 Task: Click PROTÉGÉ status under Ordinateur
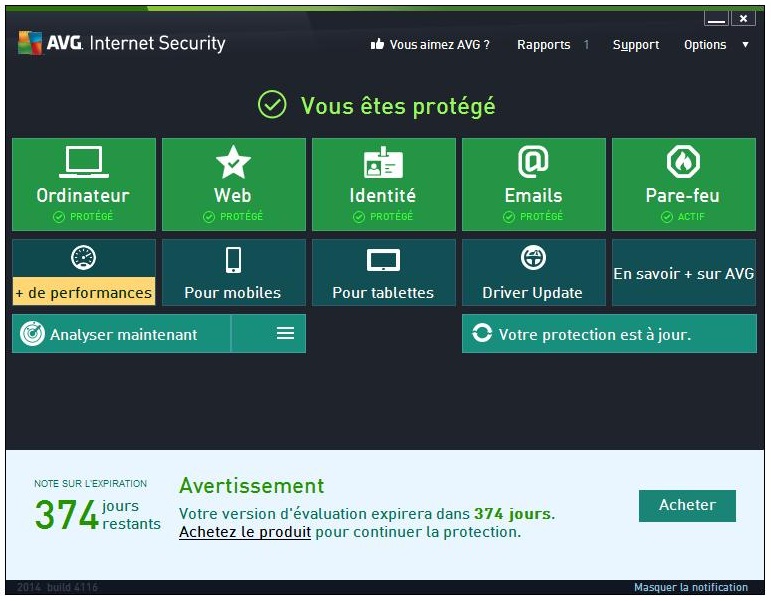click(x=84, y=216)
